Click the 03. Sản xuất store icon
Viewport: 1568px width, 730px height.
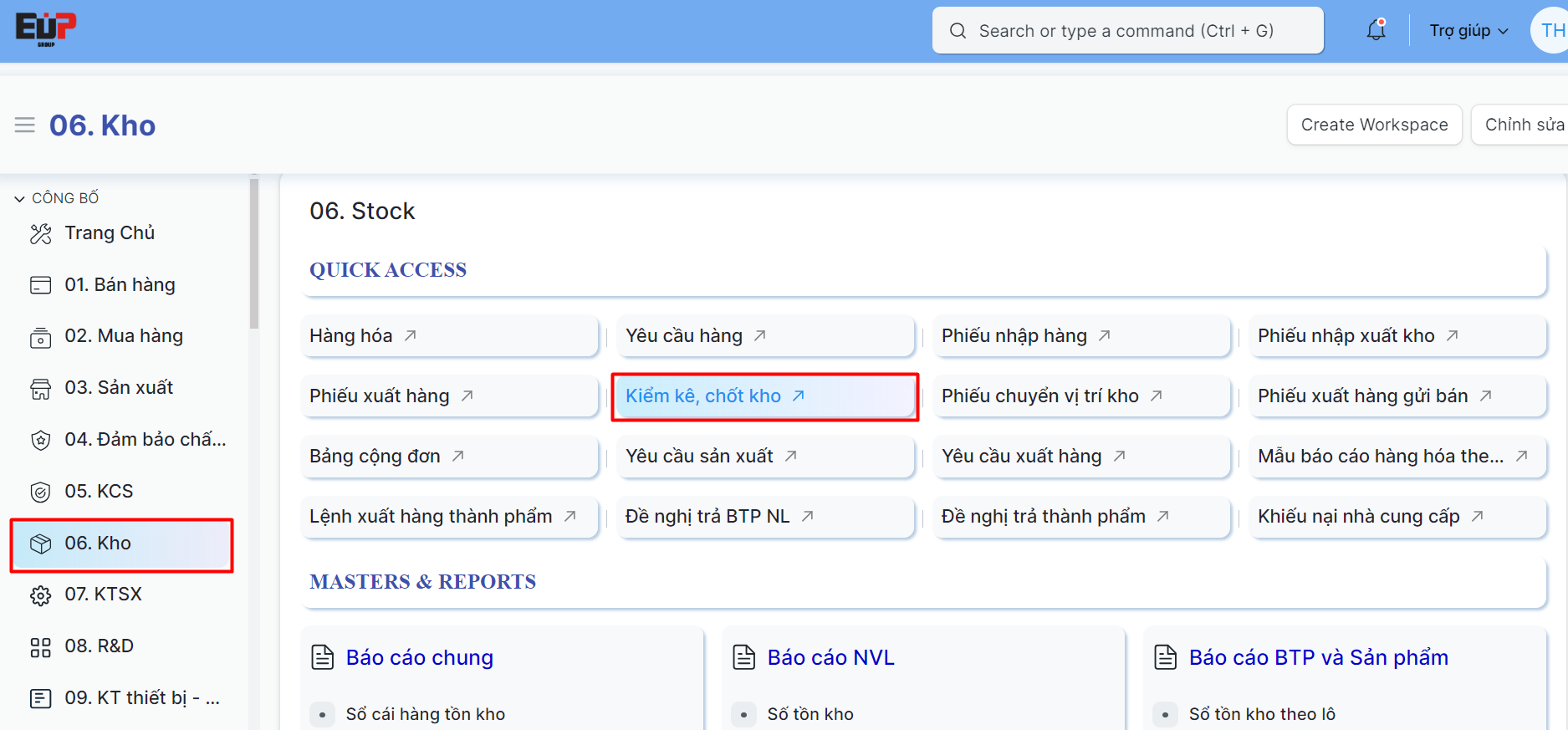(x=40, y=389)
